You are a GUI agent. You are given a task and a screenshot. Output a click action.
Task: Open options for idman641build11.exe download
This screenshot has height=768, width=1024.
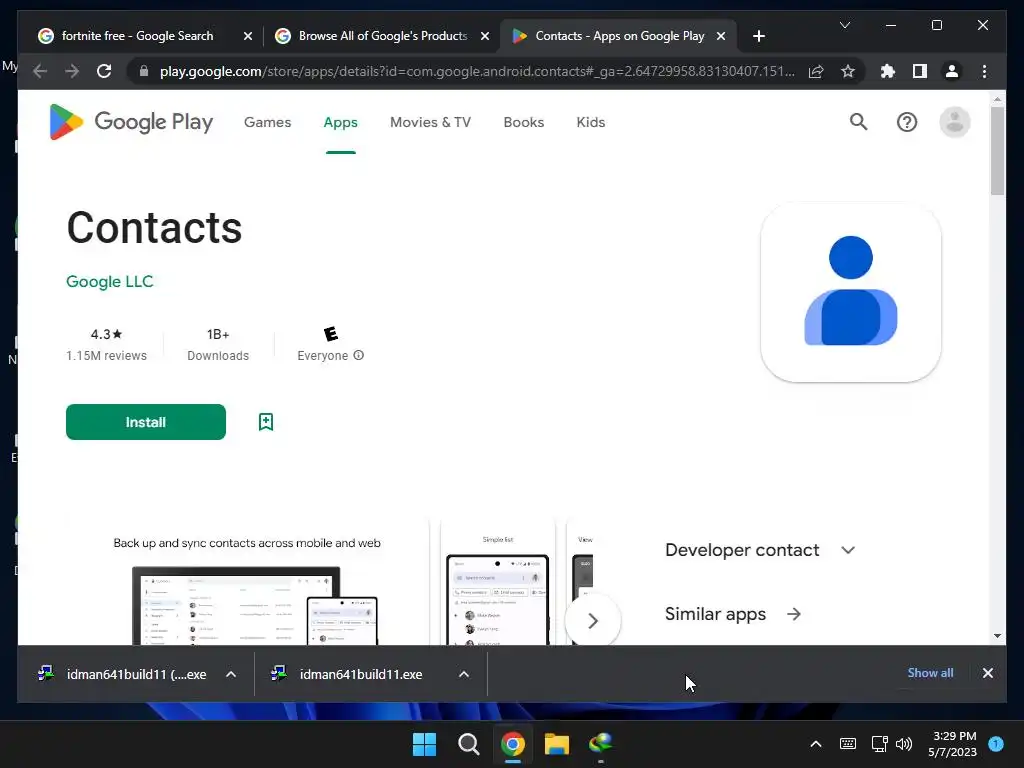pos(464,675)
